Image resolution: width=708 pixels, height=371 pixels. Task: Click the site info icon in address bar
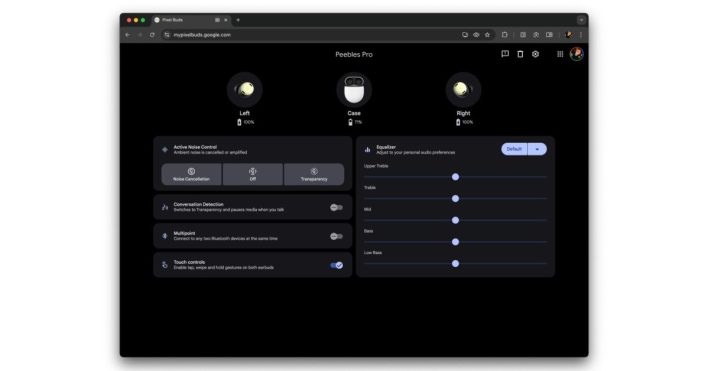pyautogui.click(x=167, y=35)
